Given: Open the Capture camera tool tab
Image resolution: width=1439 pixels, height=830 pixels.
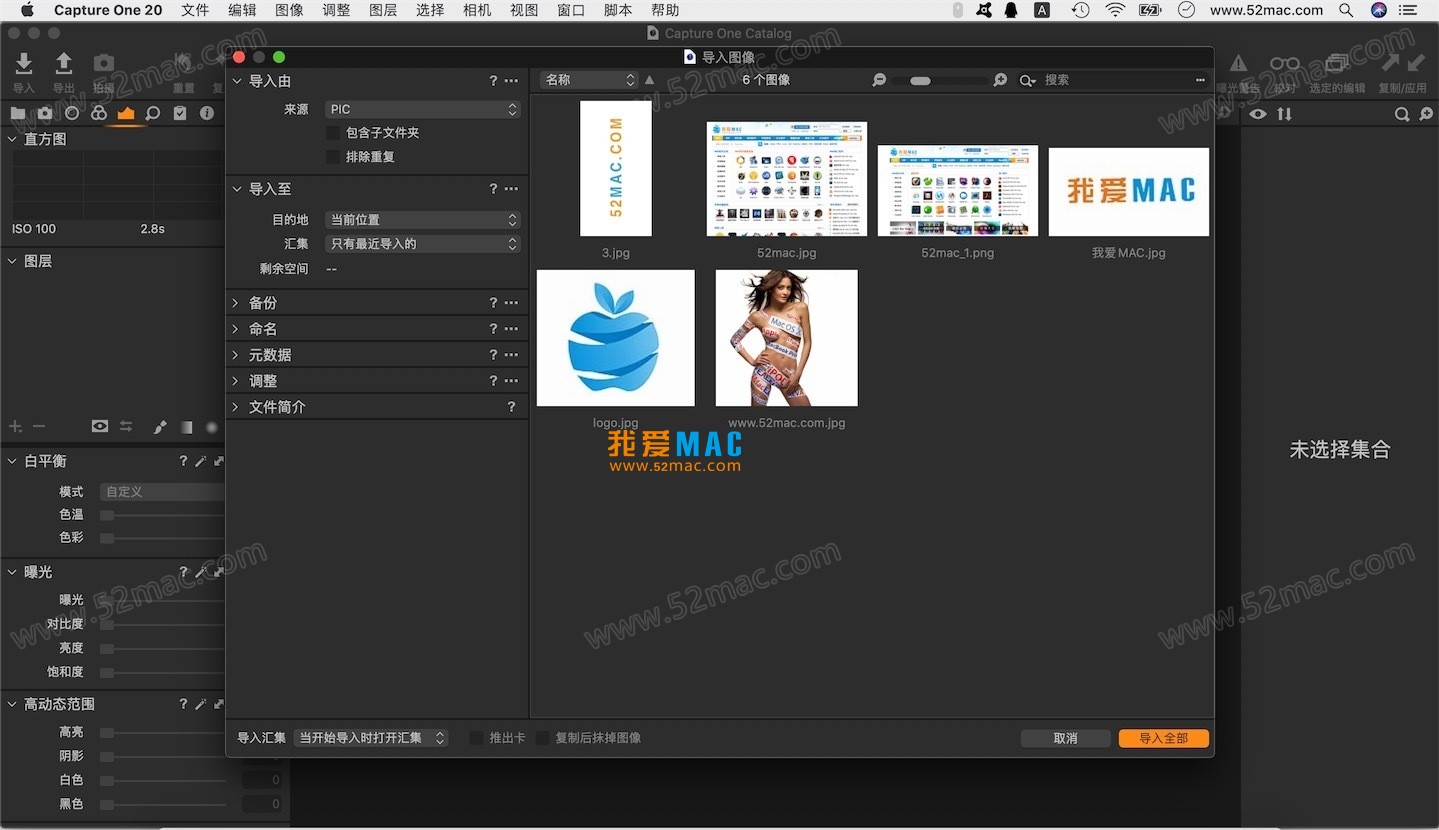Looking at the screenshot, I should point(45,113).
